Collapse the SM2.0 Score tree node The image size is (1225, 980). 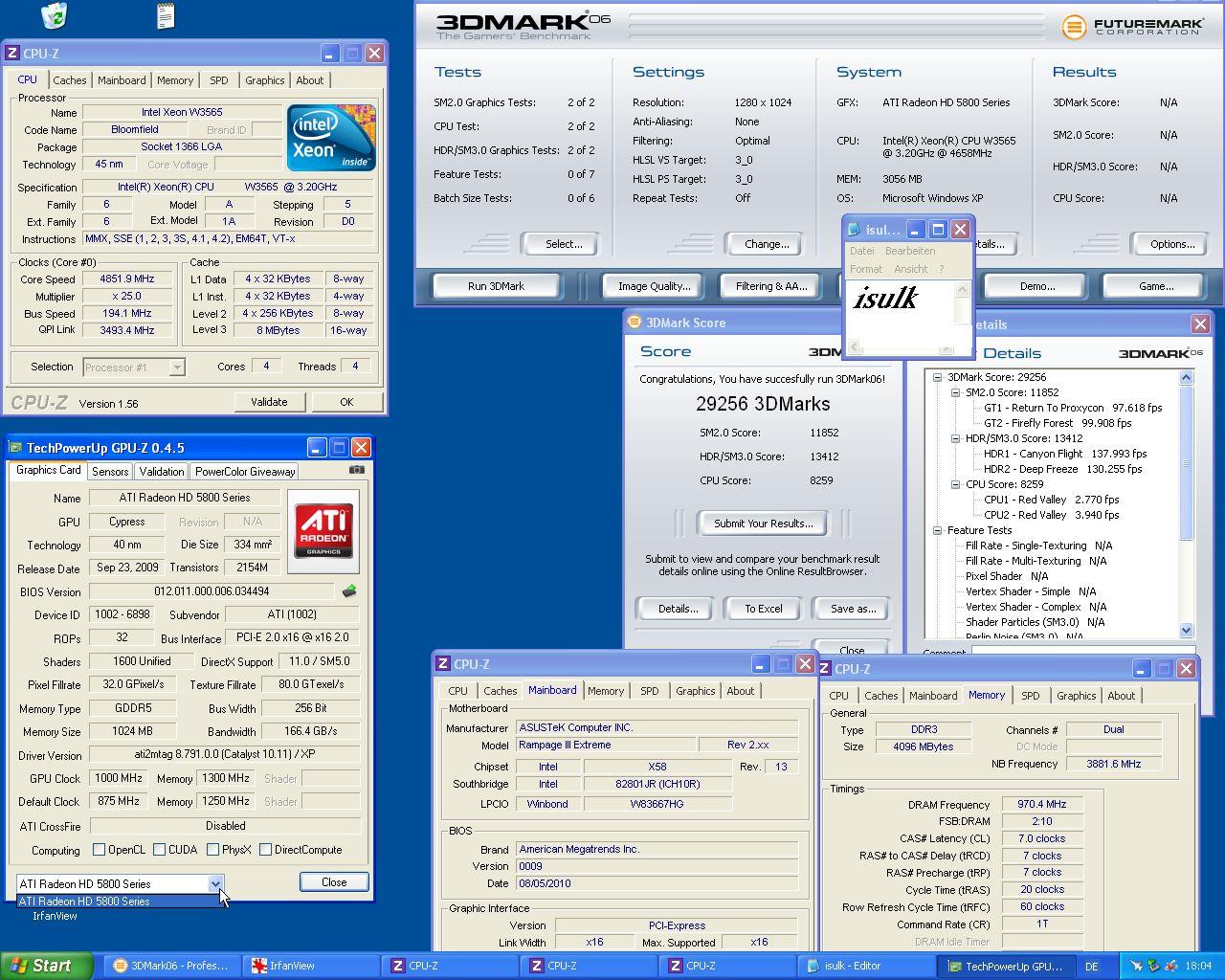[x=955, y=392]
